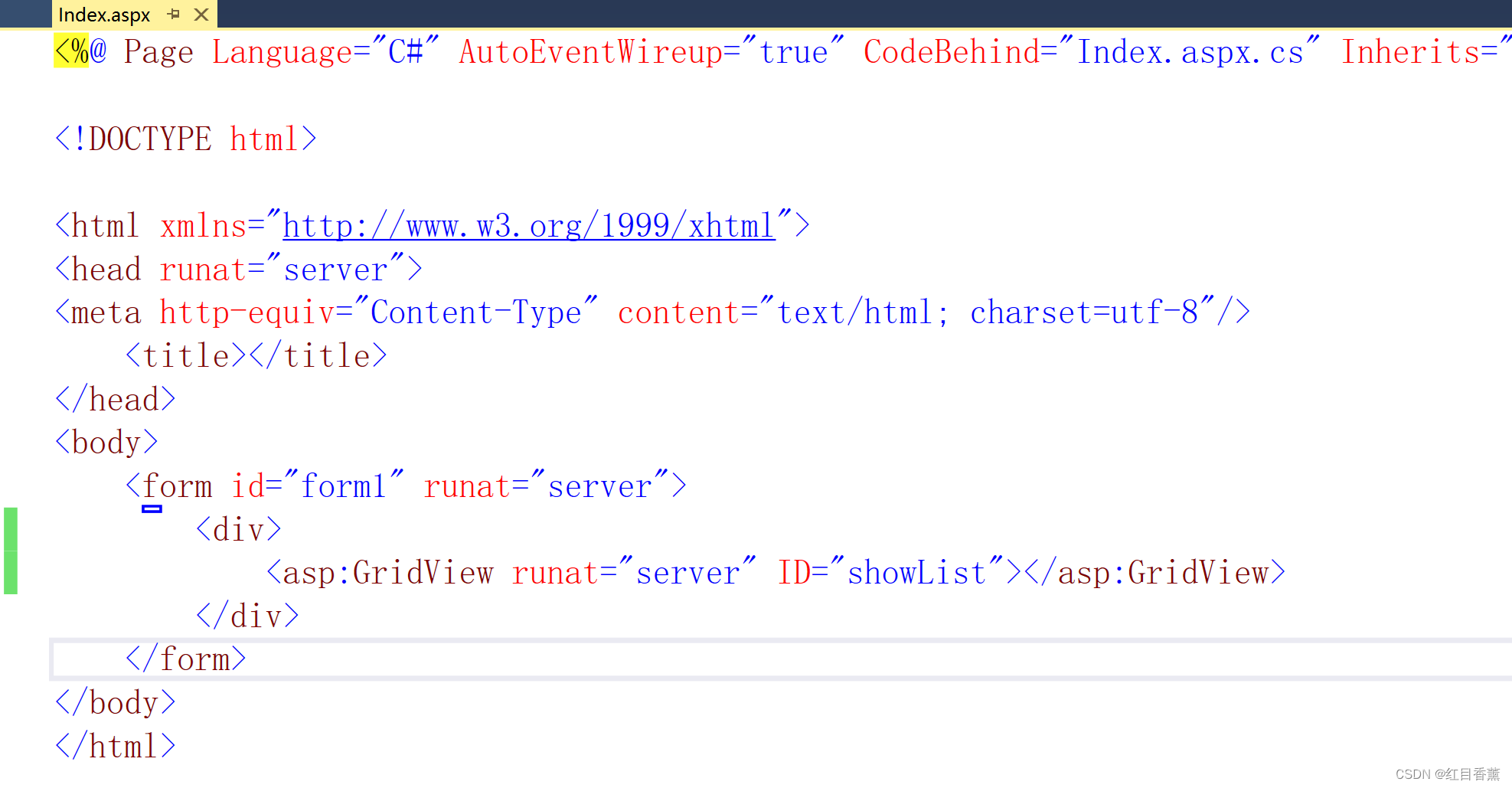Viewport: 1512px width, 788px height.
Task: Click the closing </head> tag
Action: tap(115, 400)
